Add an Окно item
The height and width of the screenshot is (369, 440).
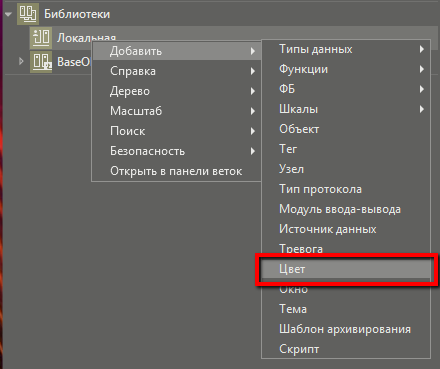click(x=346, y=289)
